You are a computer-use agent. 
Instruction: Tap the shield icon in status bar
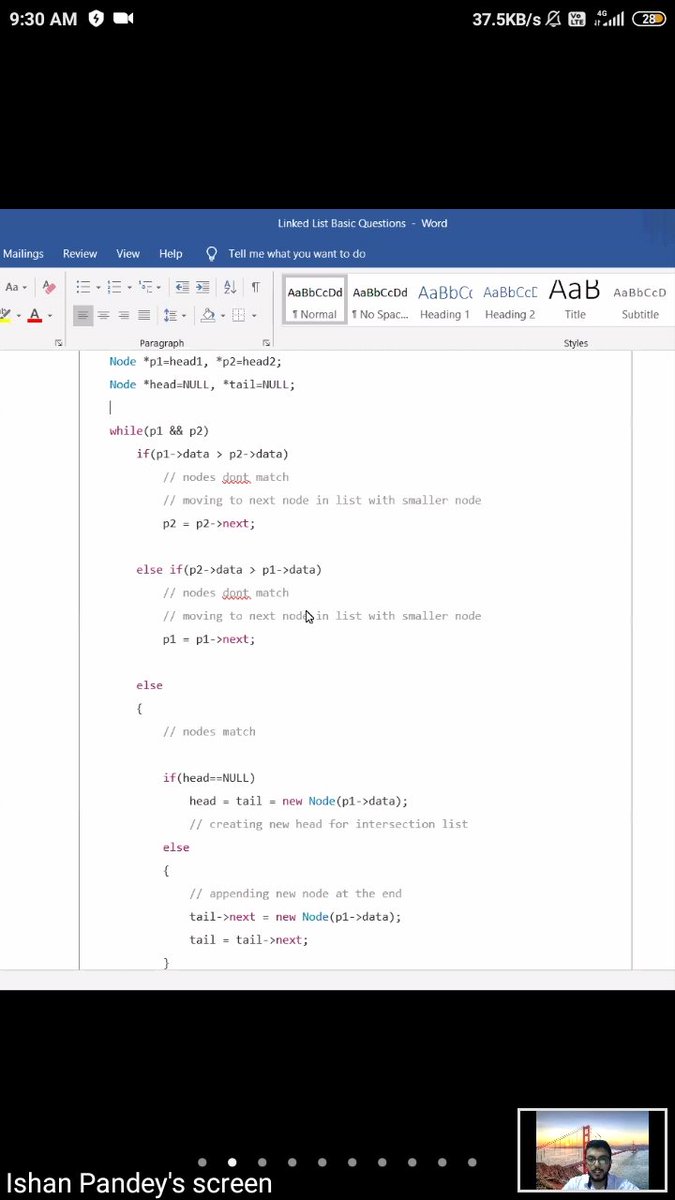pos(96,18)
